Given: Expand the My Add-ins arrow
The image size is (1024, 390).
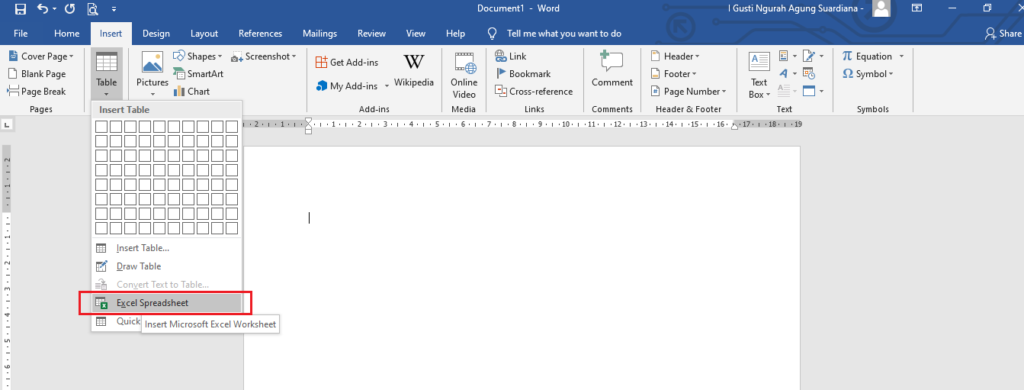Looking at the screenshot, I should point(387,86).
